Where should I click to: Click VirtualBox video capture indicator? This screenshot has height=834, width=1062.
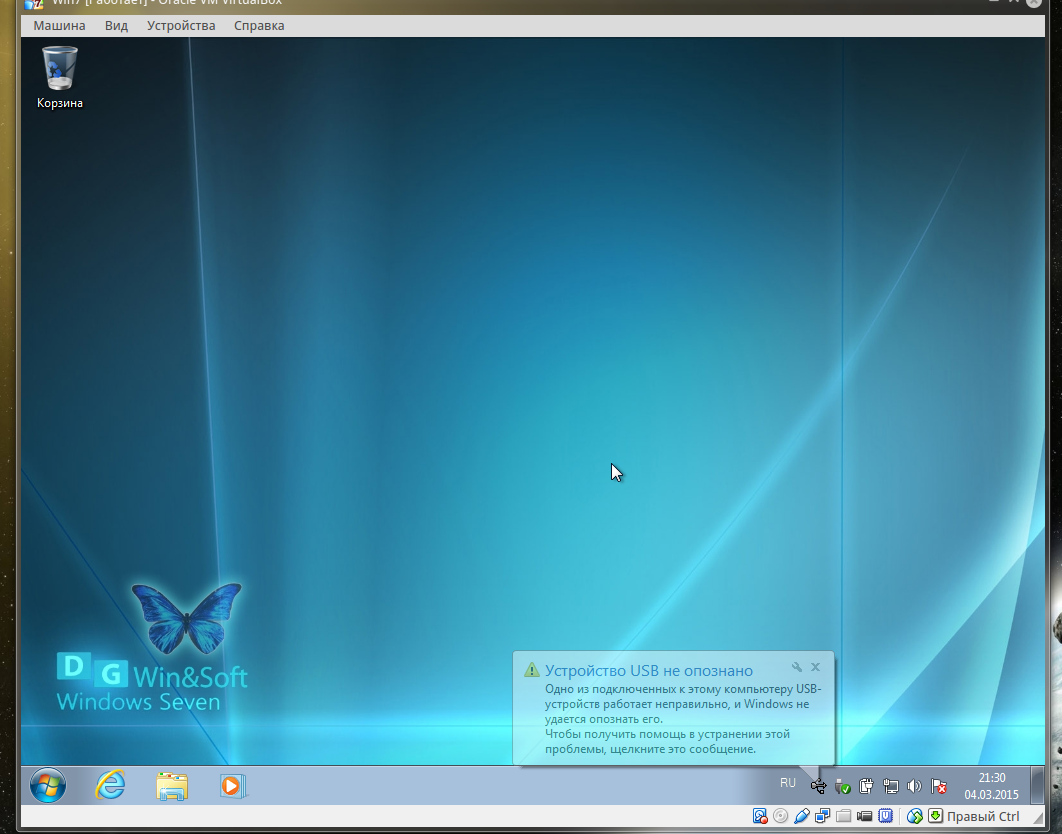point(864,816)
